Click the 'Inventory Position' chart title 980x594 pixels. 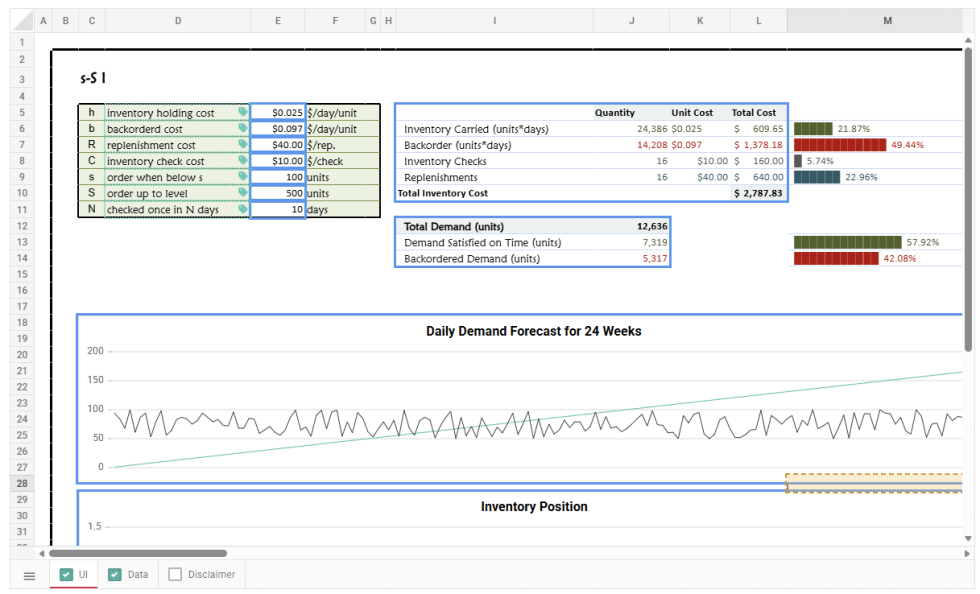[x=534, y=506]
